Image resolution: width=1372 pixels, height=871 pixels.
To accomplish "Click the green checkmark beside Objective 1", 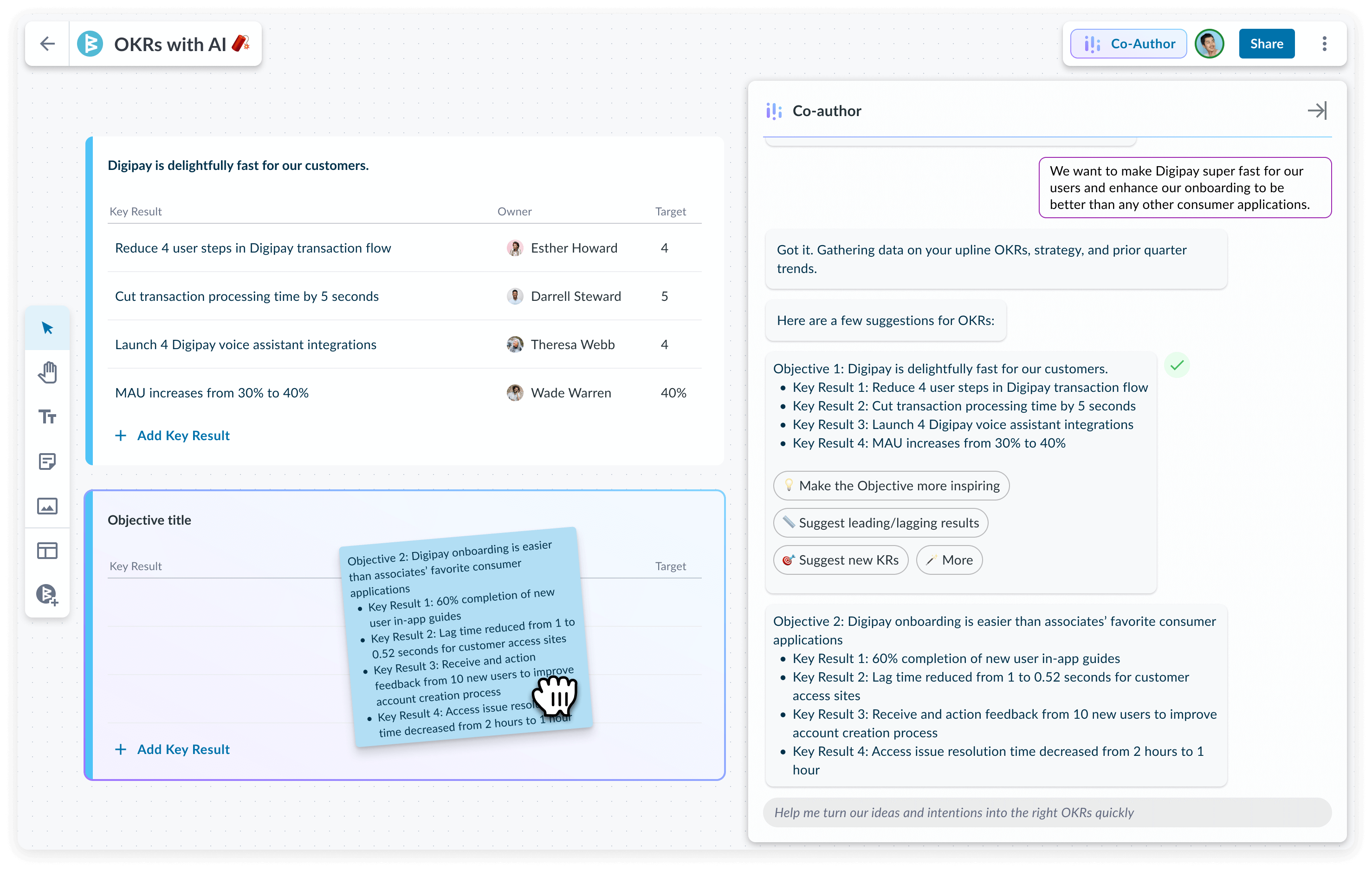I will [x=1177, y=365].
